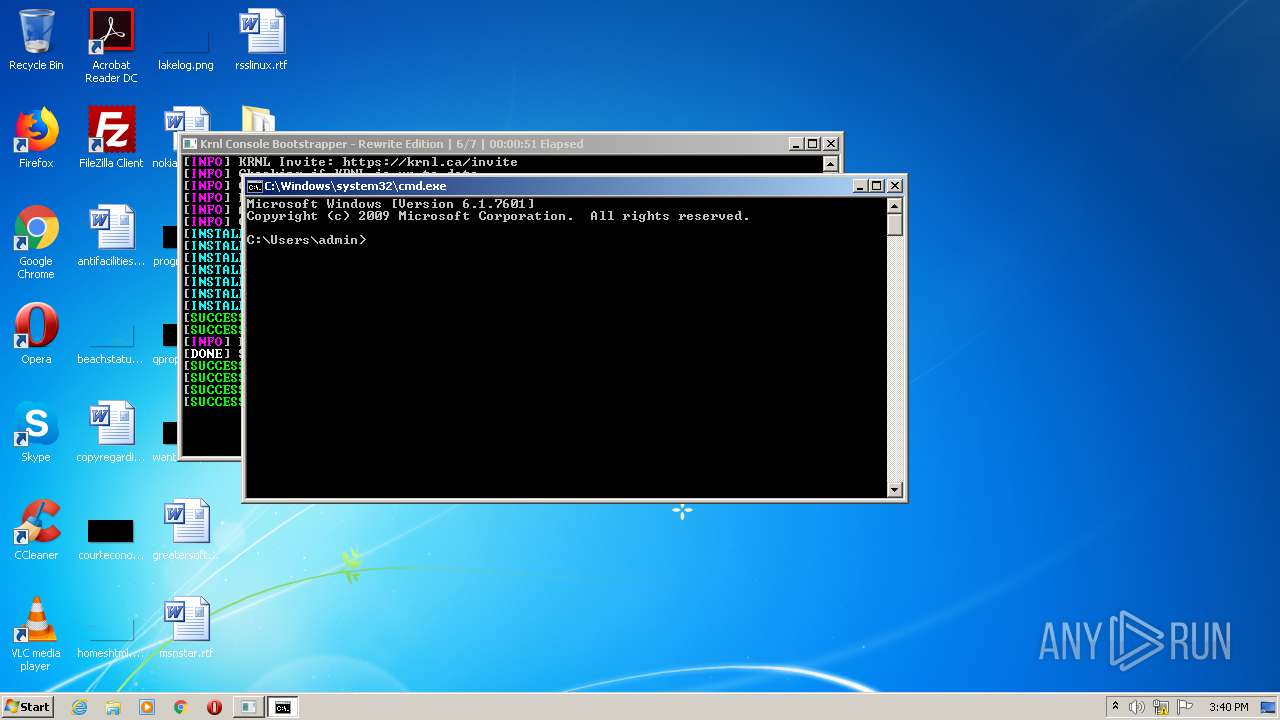Select the beachstatu file icon
The height and width of the screenshot is (720, 1280).
pyautogui.click(x=111, y=340)
